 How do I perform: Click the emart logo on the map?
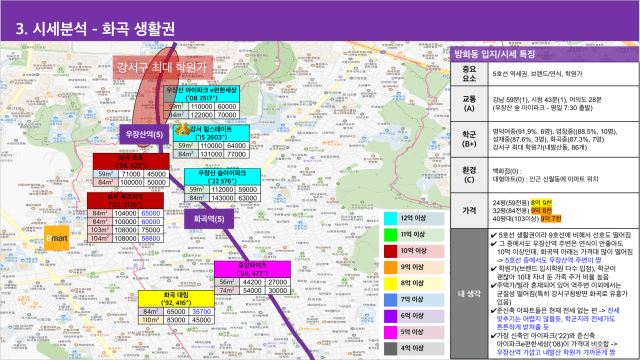(x=56, y=238)
